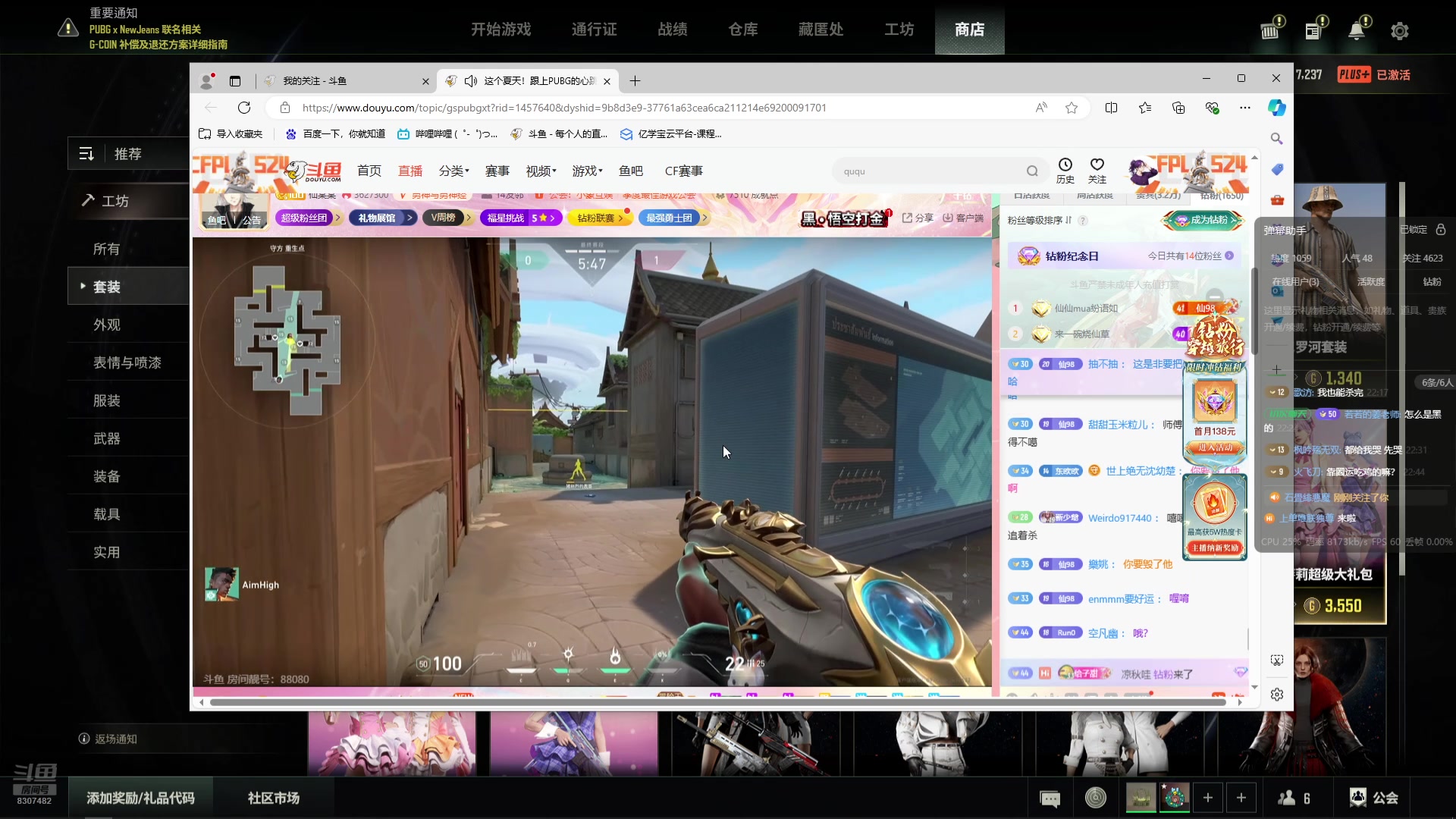
Task: Click the page horizontal scrollbar
Action: tap(718, 702)
